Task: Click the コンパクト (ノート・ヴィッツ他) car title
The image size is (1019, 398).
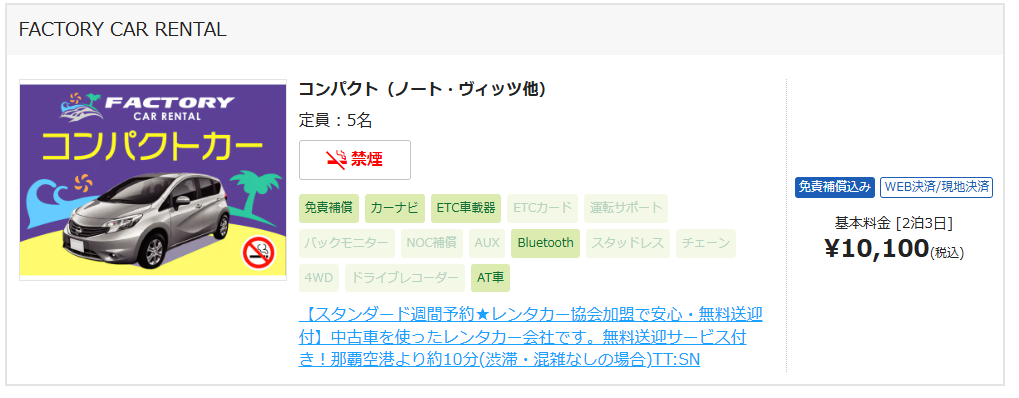Action: tap(422, 88)
